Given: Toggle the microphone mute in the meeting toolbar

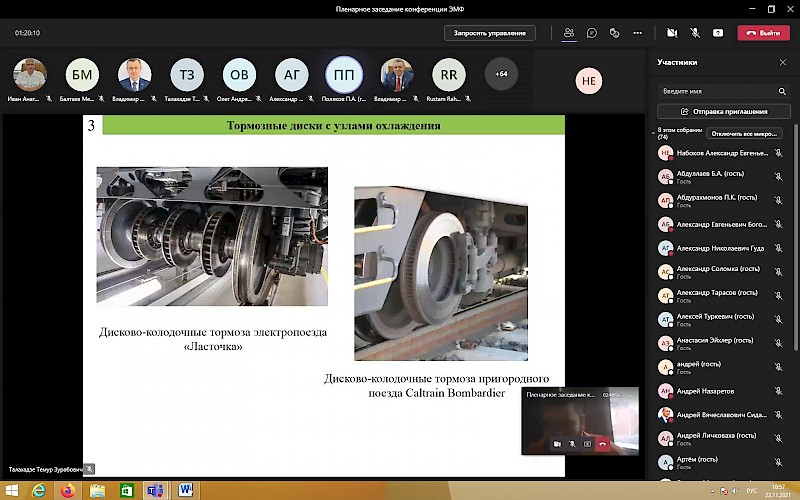Looking at the screenshot, I should click(695, 33).
